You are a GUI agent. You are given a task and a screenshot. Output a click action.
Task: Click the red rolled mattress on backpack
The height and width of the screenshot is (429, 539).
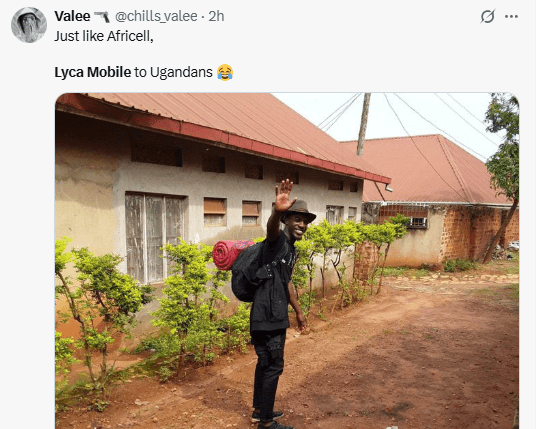pyautogui.click(x=231, y=254)
